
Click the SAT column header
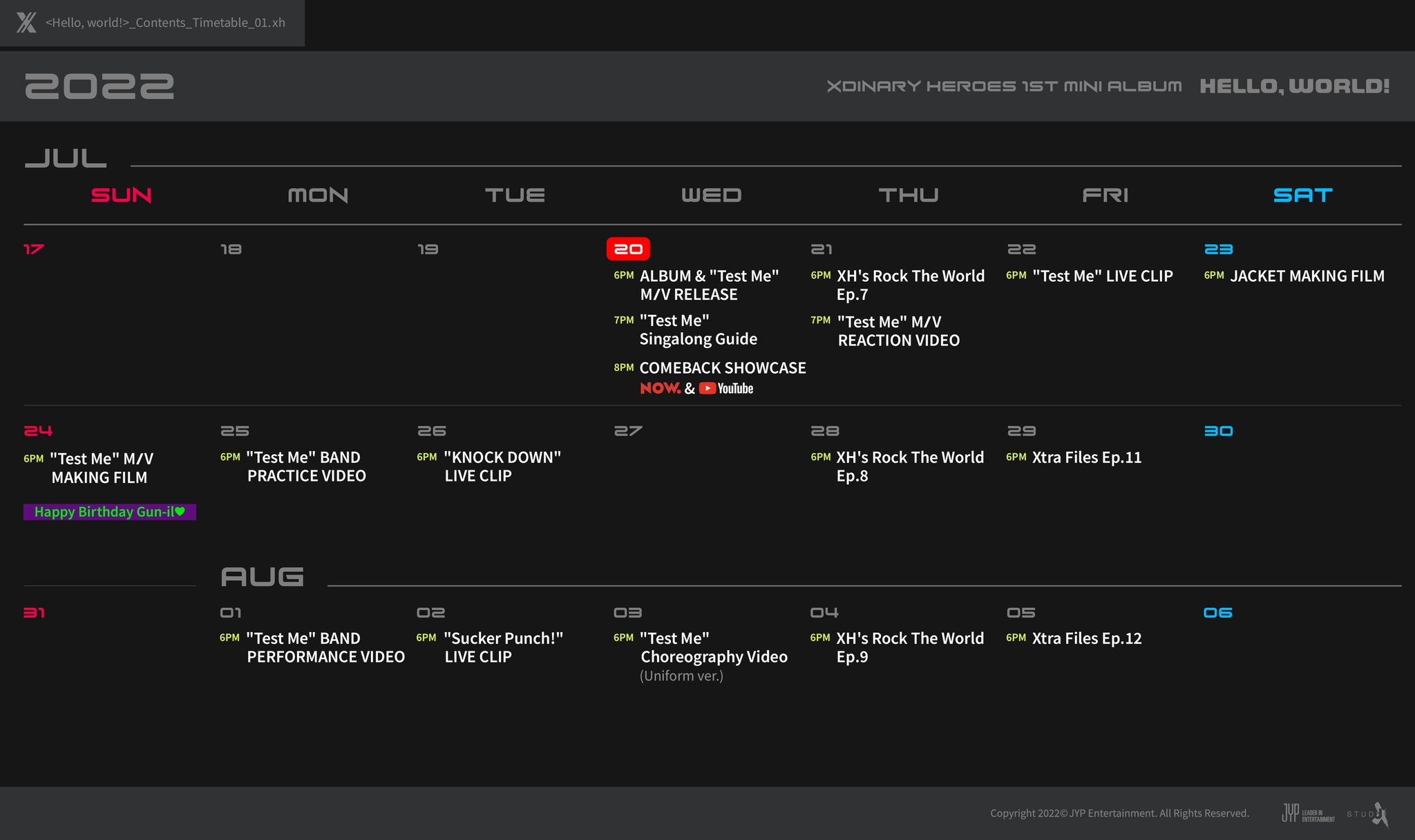pyautogui.click(x=1302, y=195)
